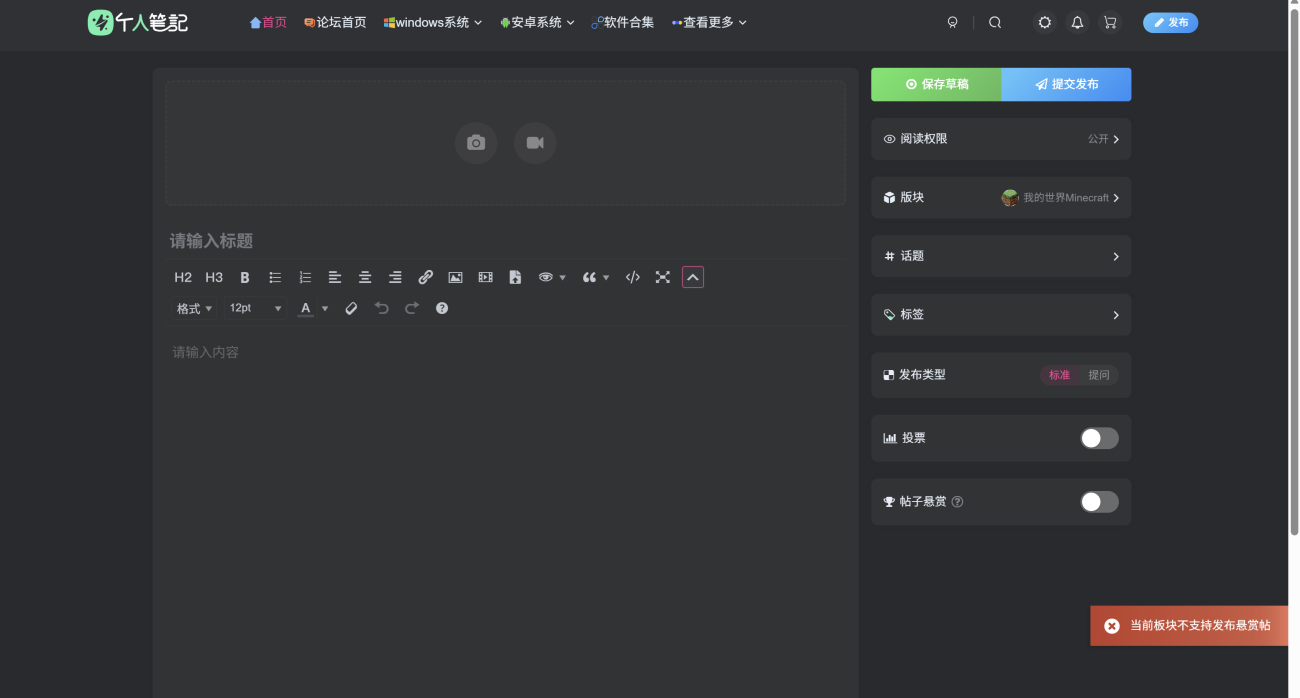Select 提问 as the publish type
The image size is (1300, 698).
pyautogui.click(x=1099, y=375)
